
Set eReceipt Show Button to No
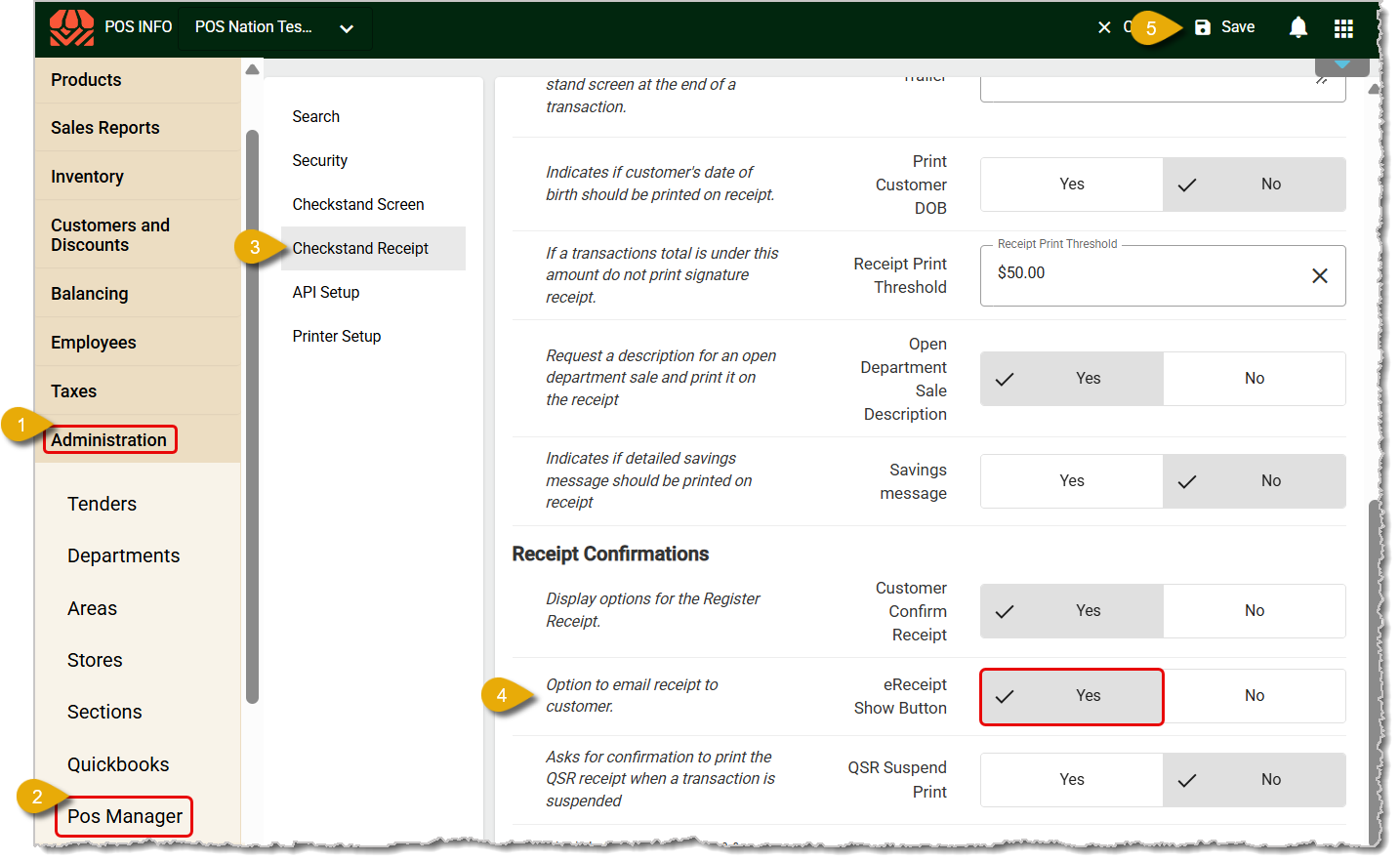click(x=1254, y=696)
